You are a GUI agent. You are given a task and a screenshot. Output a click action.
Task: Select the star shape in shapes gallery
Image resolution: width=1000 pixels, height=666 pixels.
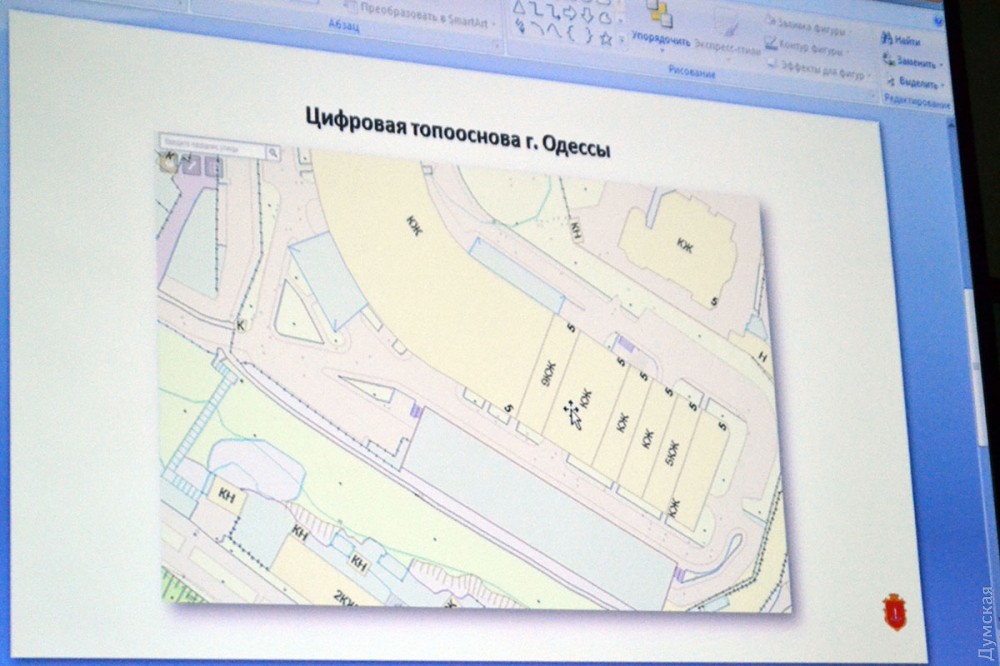click(x=606, y=37)
